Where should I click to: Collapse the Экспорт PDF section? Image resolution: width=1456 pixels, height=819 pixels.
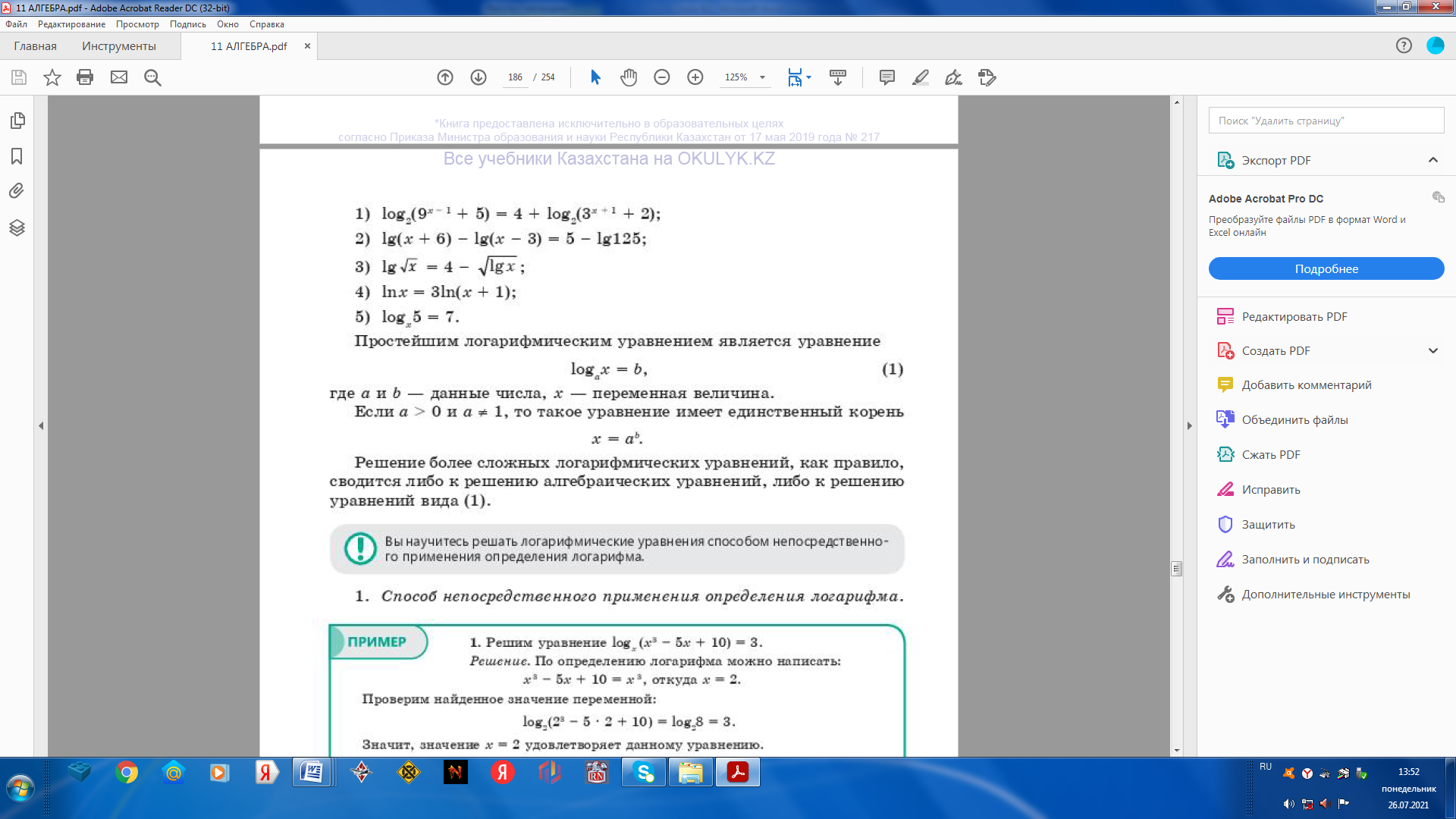[x=1432, y=160]
